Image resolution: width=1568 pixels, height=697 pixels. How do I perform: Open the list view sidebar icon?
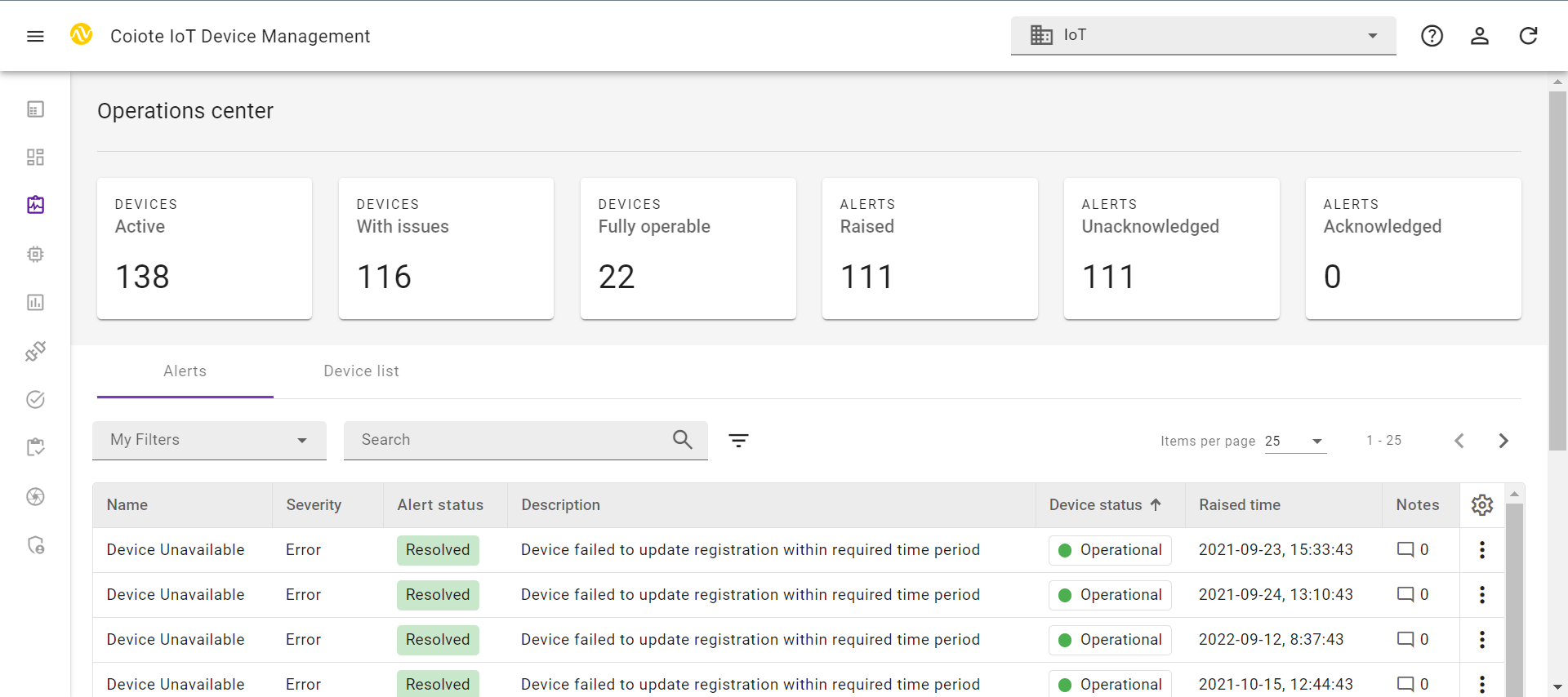35,109
